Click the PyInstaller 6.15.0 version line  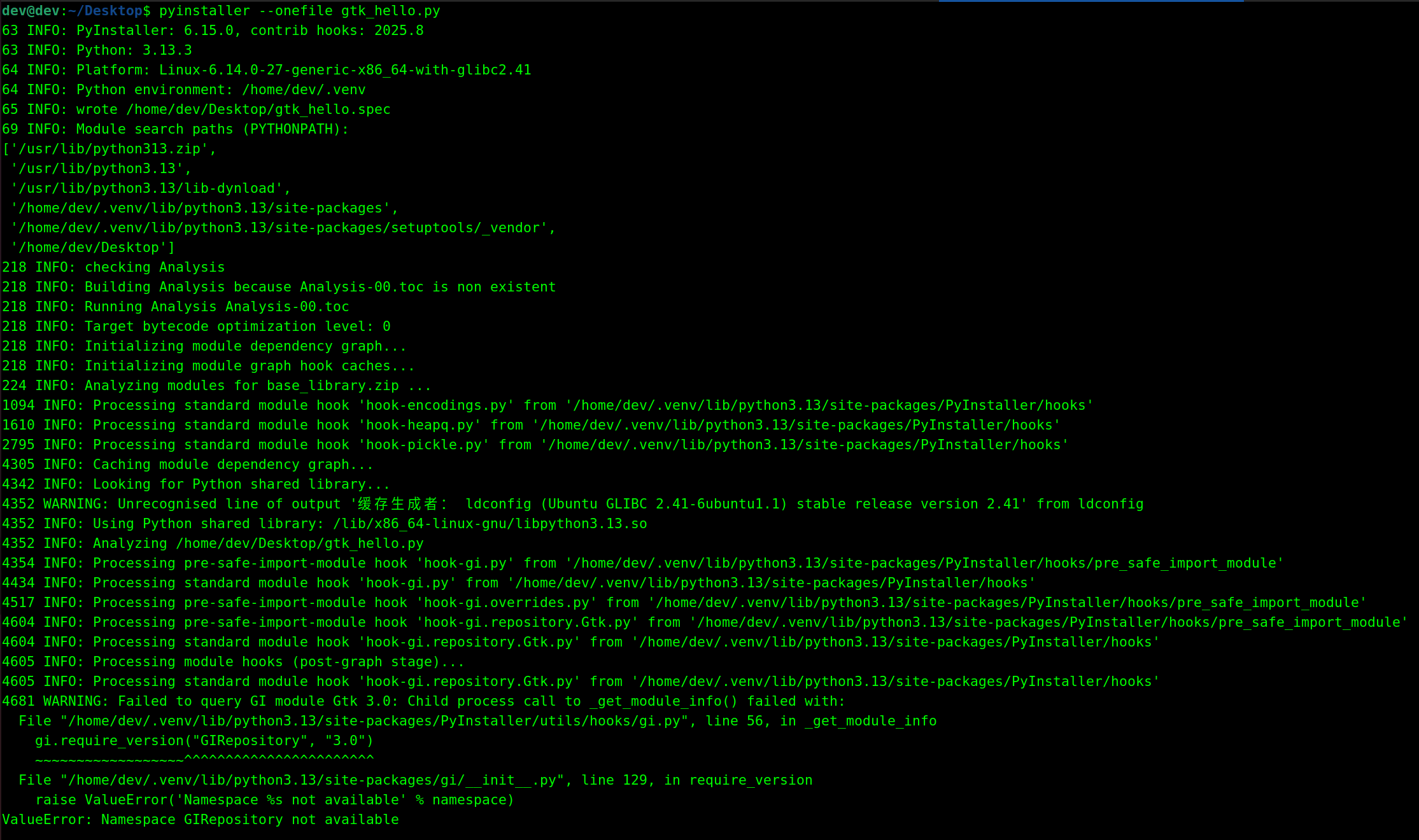pos(213,31)
